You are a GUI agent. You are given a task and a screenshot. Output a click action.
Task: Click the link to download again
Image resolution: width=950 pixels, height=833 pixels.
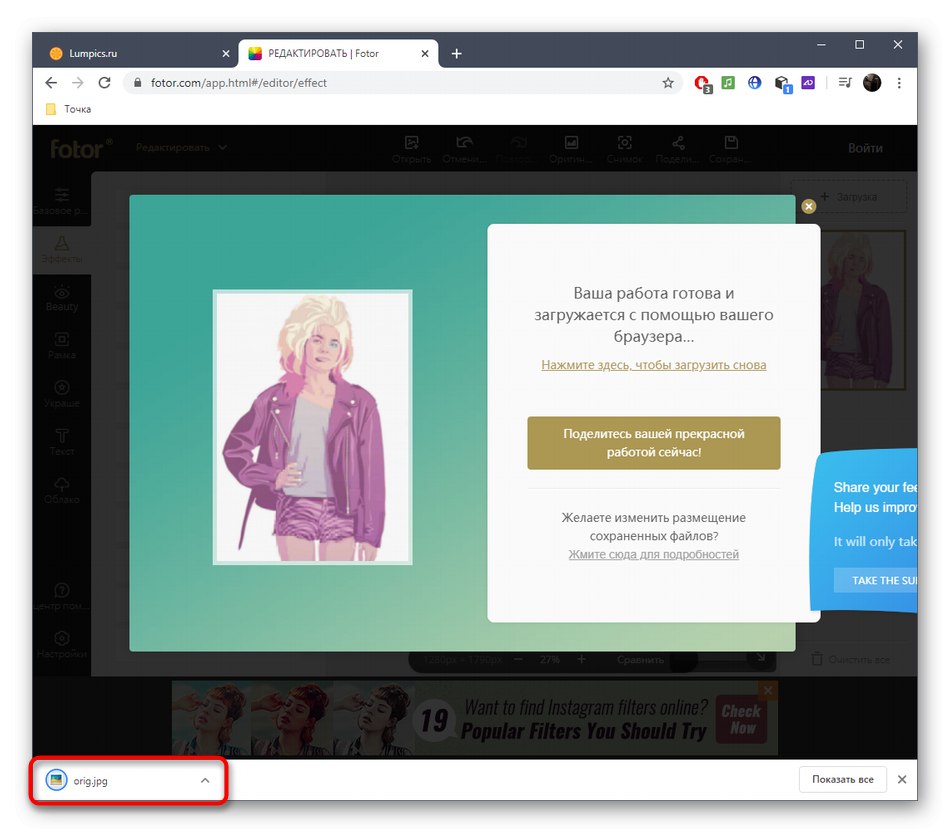tap(653, 365)
